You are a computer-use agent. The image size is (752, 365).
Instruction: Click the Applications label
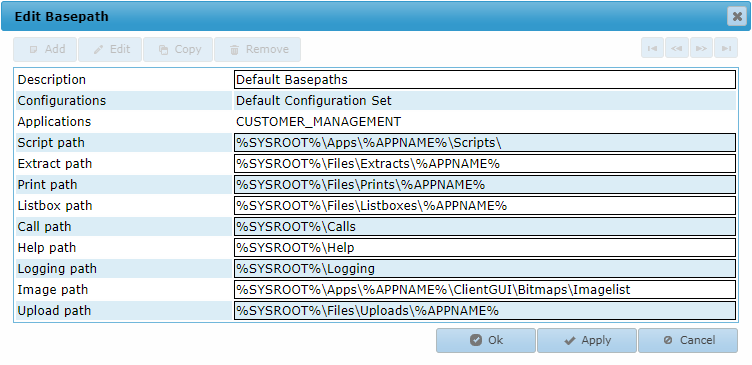pos(54,122)
